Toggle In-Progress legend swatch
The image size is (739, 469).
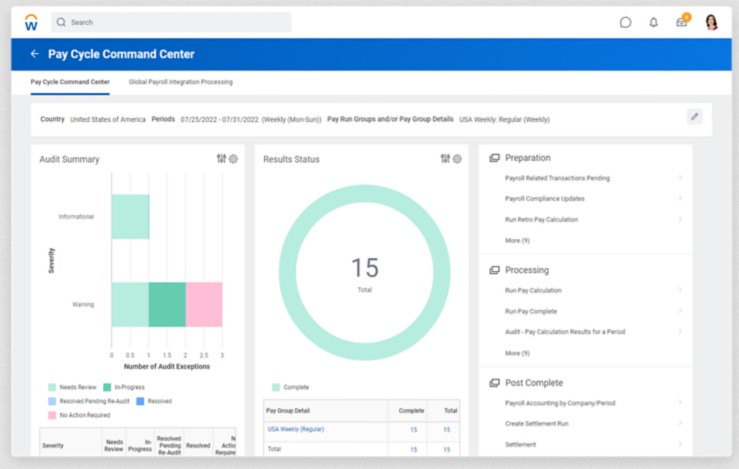click(107, 387)
